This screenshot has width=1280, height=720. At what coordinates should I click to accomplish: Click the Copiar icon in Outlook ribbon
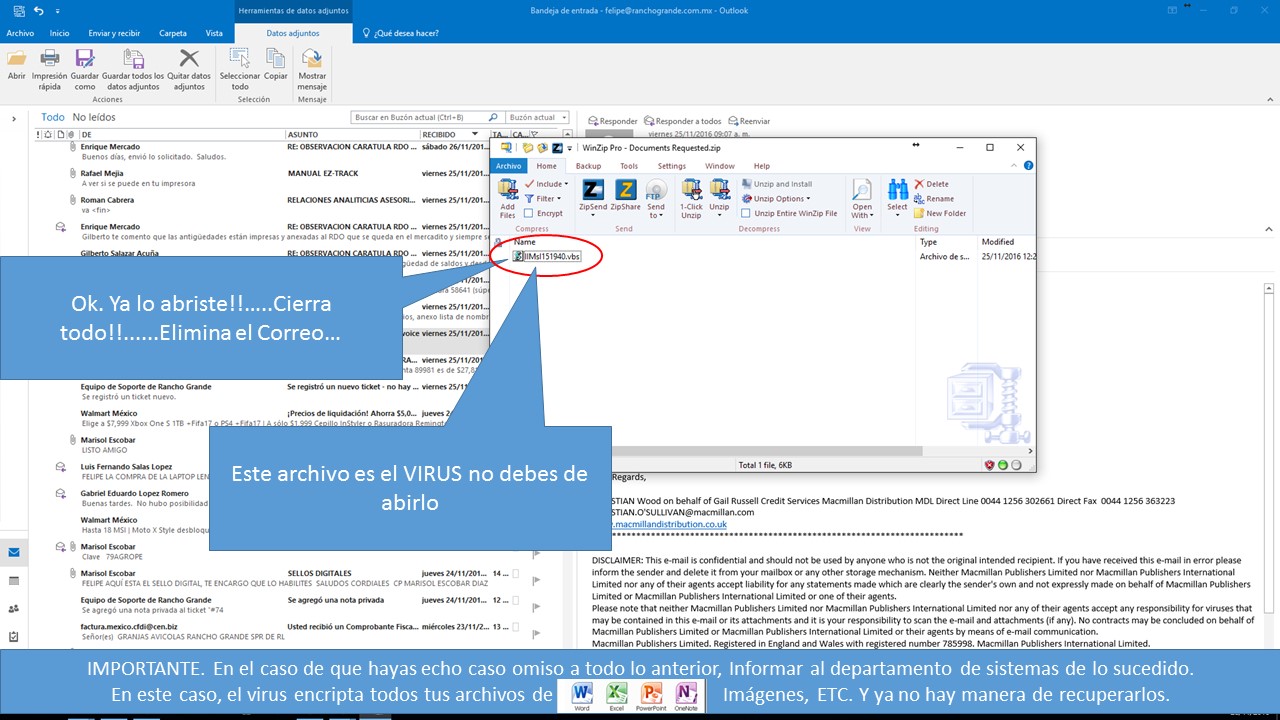point(275,58)
